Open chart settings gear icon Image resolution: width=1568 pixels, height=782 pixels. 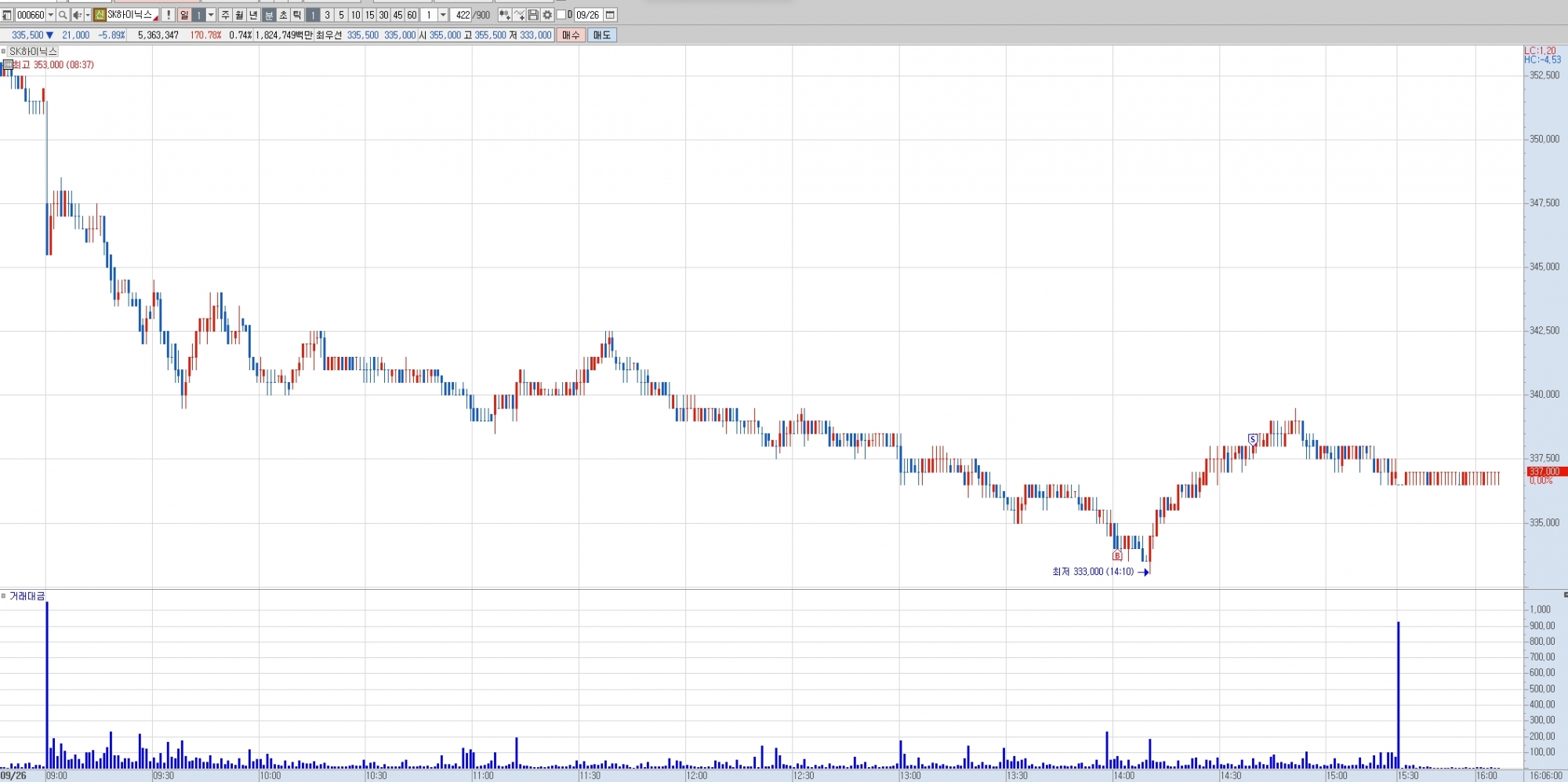point(547,15)
